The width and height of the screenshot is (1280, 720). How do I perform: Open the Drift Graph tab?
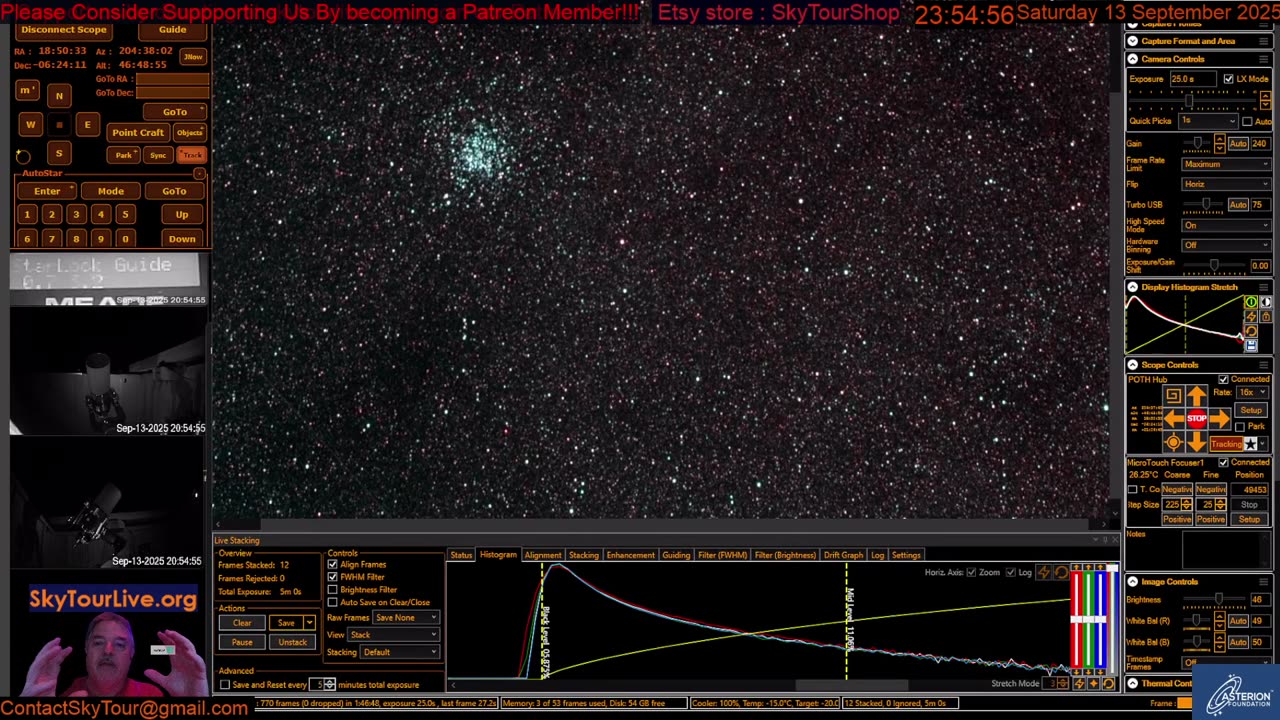click(x=843, y=555)
